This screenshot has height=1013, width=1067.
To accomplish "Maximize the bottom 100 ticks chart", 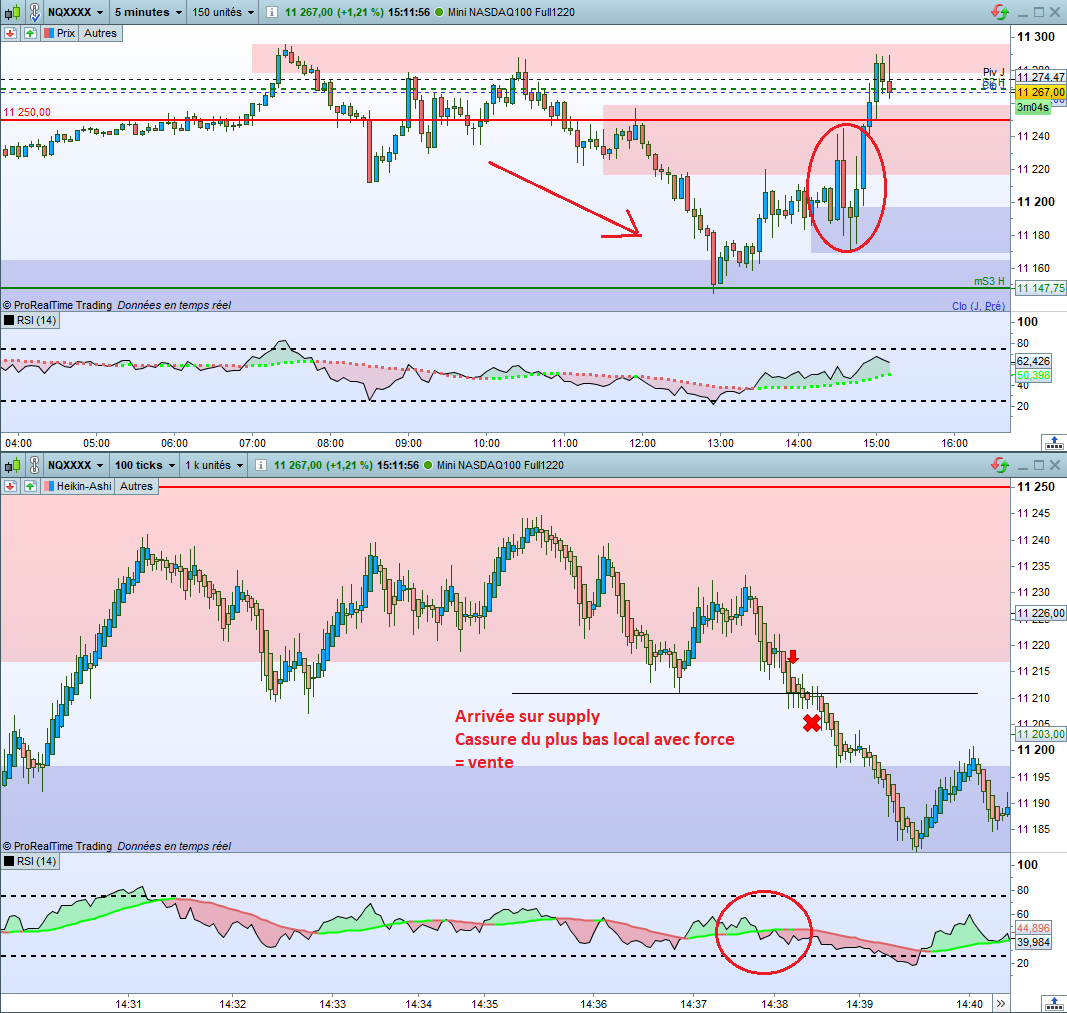I will (x=1038, y=465).
